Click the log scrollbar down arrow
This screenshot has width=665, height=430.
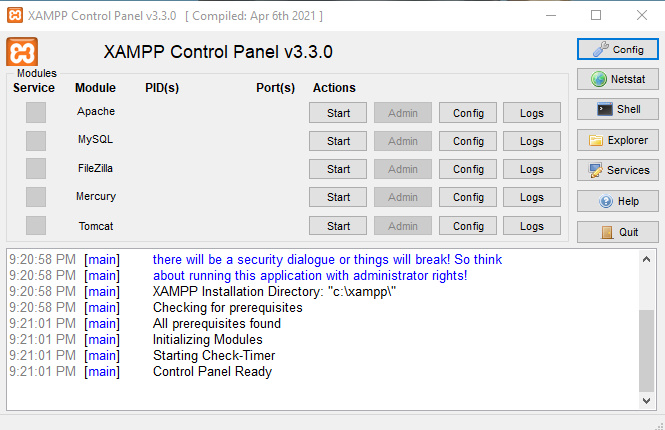647,401
